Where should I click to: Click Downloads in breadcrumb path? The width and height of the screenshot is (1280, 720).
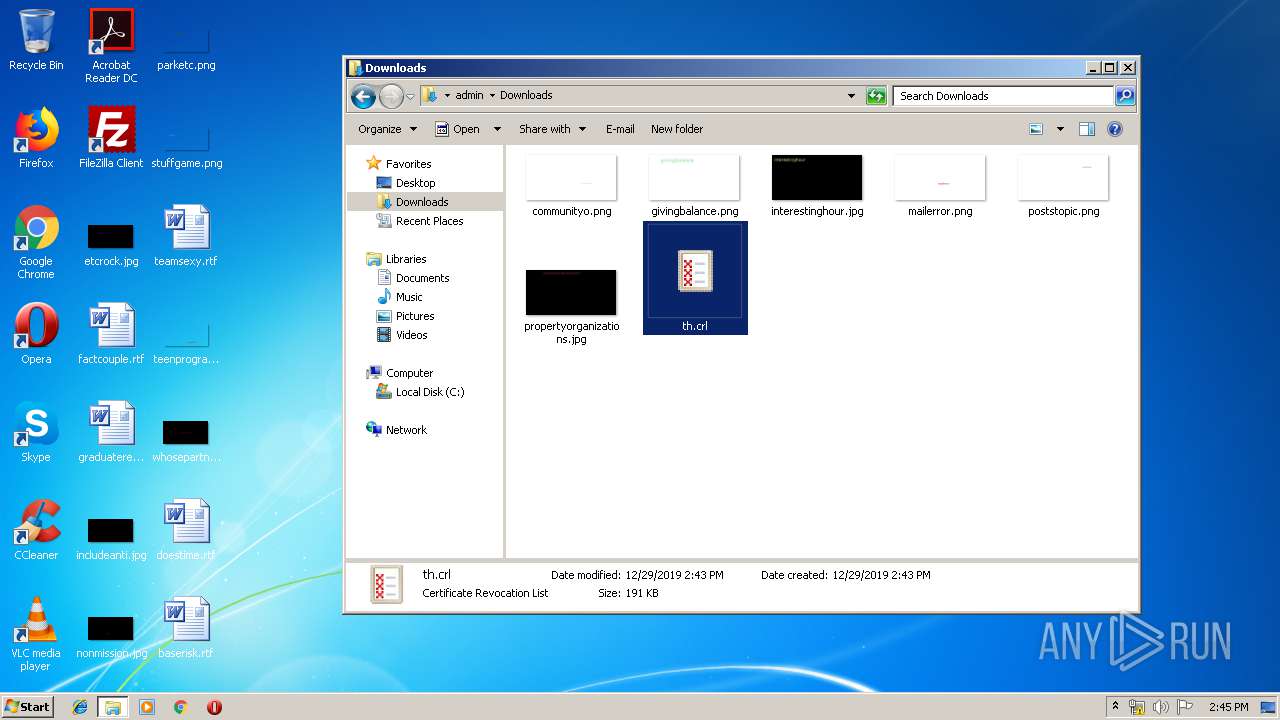(526, 95)
